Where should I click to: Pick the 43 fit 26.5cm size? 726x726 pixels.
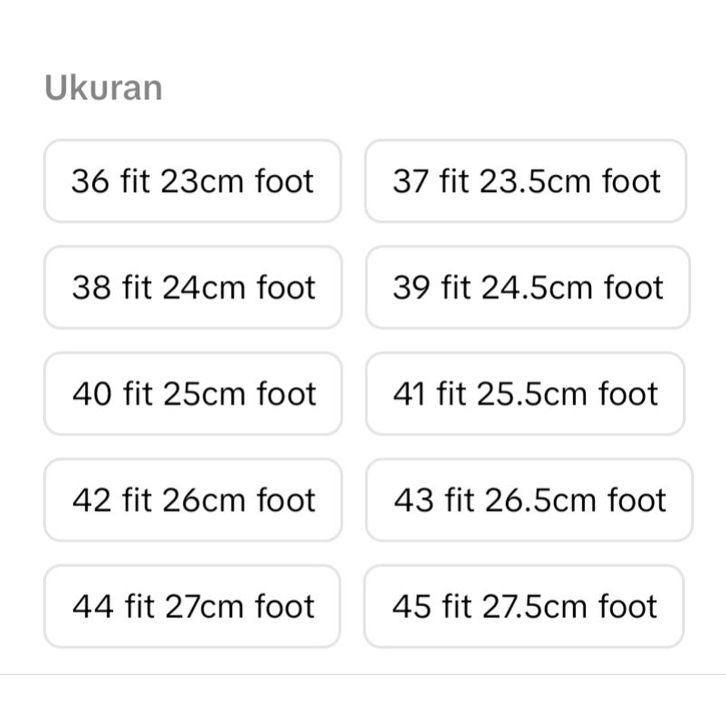pyautogui.click(x=529, y=499)
